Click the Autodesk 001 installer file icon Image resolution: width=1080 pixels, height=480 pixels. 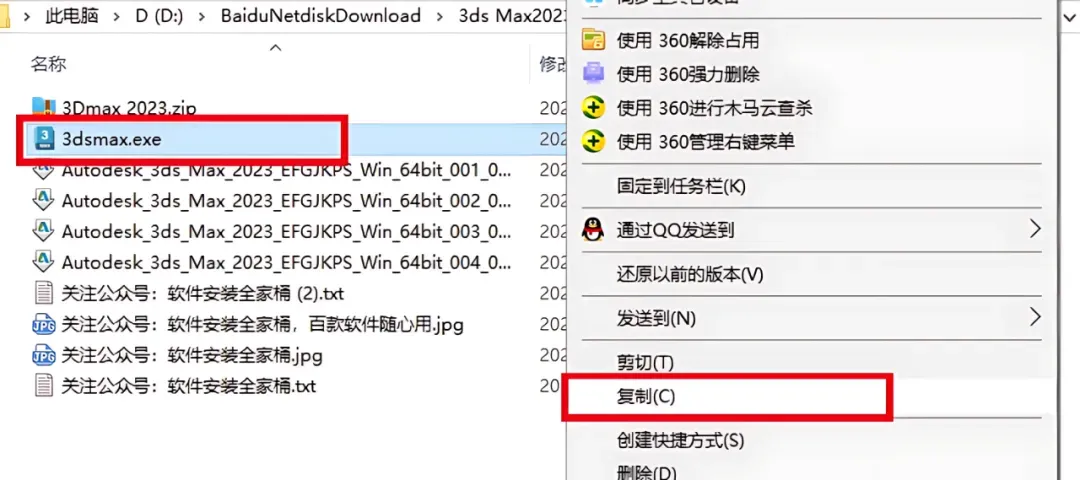click(x=44, y=170)
